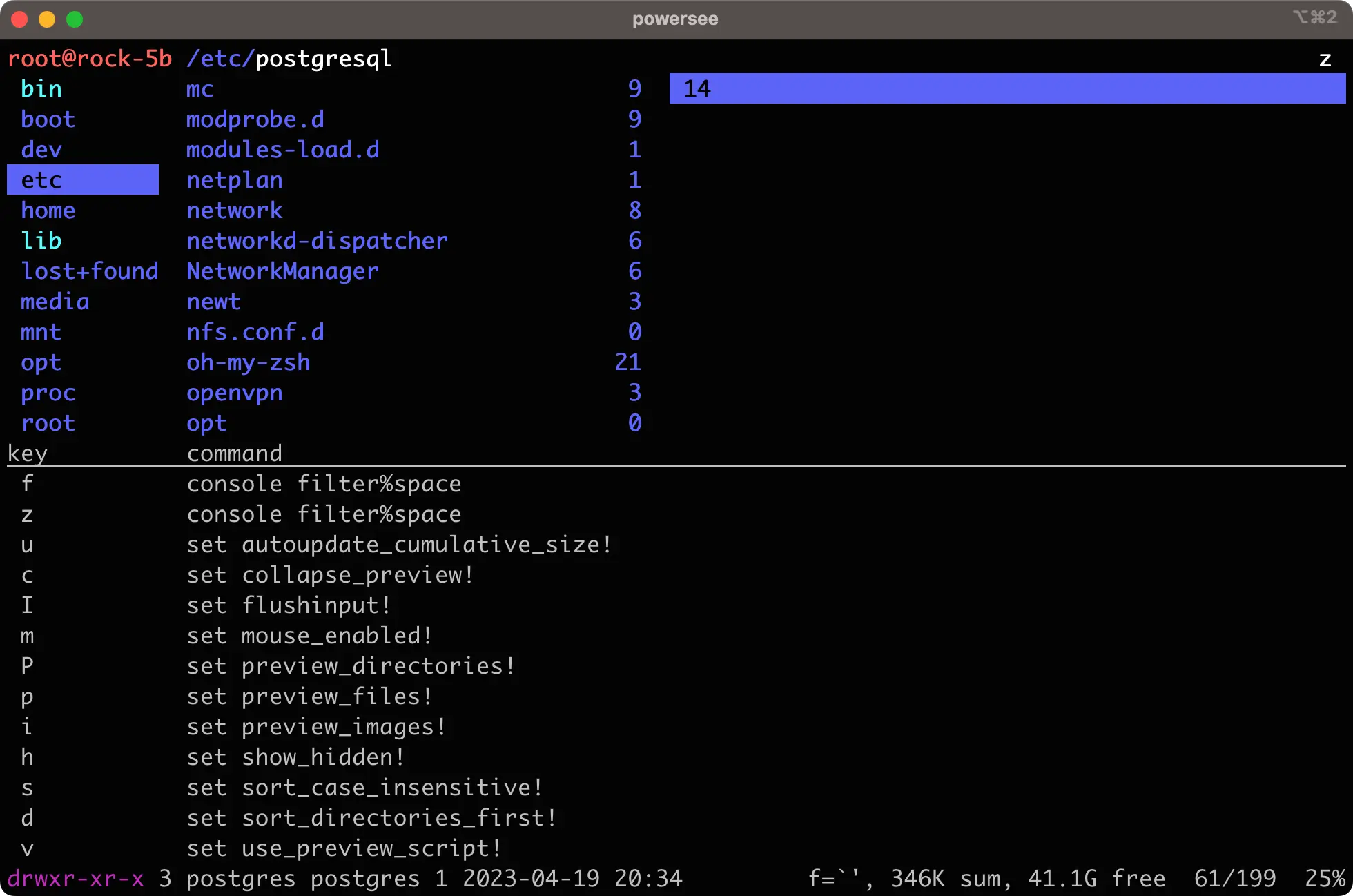Click the set show_hidden! command
Screen dimensions: 1353x896
pyautogui.click(x=295, y=757)
